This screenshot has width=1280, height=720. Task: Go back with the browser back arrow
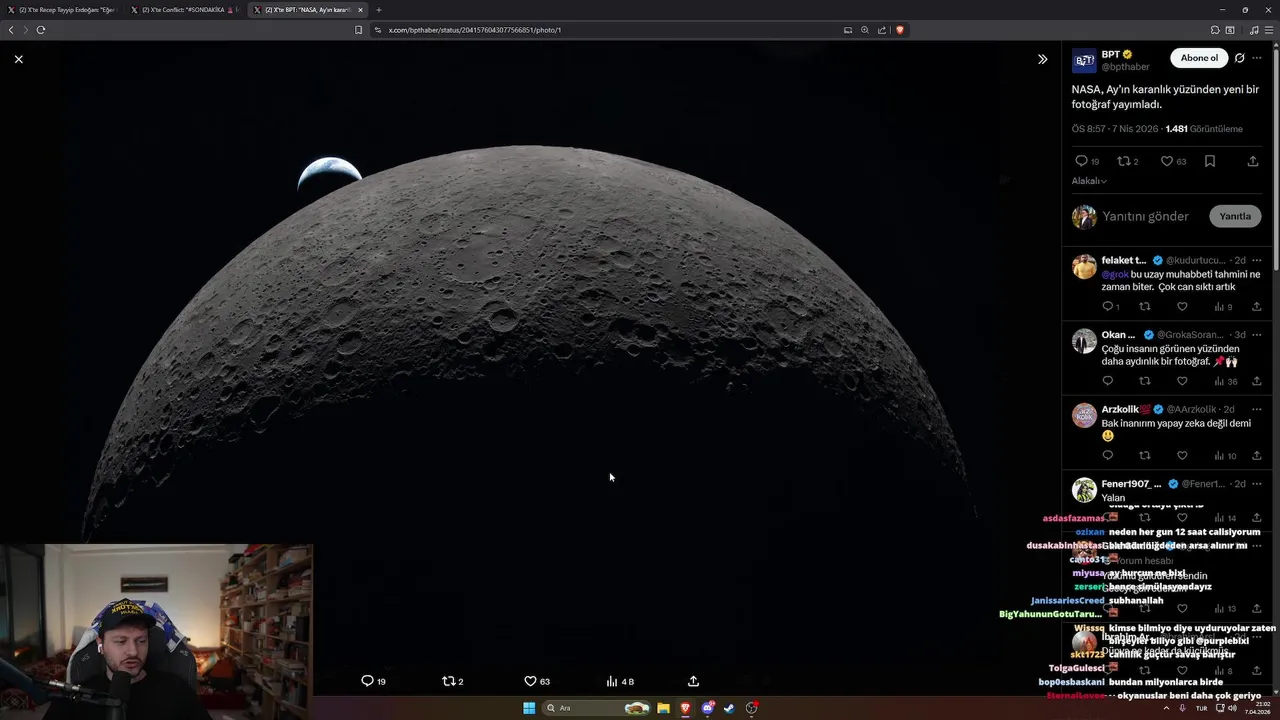(11, 30)
